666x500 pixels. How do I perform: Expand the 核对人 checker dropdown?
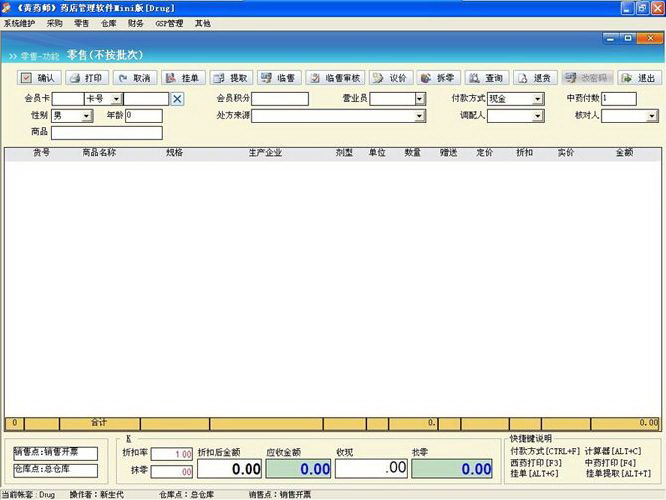point(652,116)
